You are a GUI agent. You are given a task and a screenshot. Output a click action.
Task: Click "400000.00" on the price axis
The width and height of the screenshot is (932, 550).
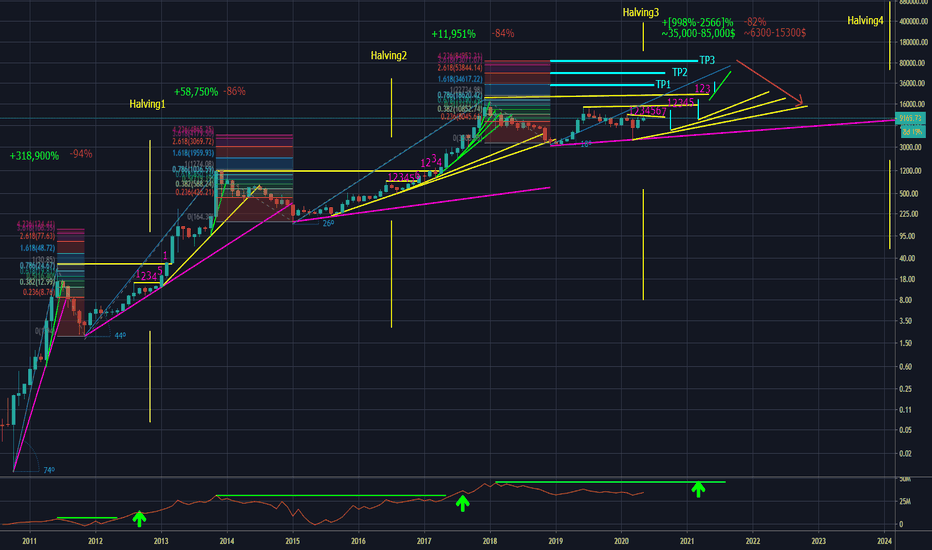pyautogui.click(x=912, y=21)
